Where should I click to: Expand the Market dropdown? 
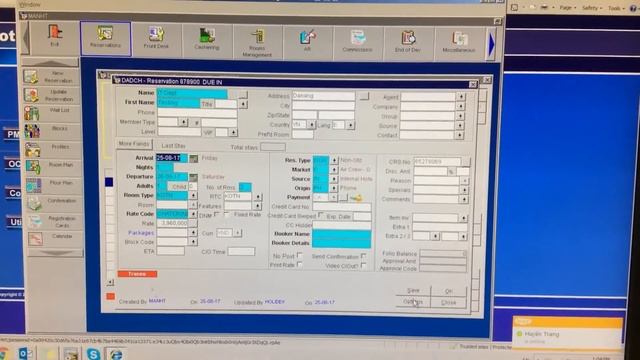click(x=334, y=169)
